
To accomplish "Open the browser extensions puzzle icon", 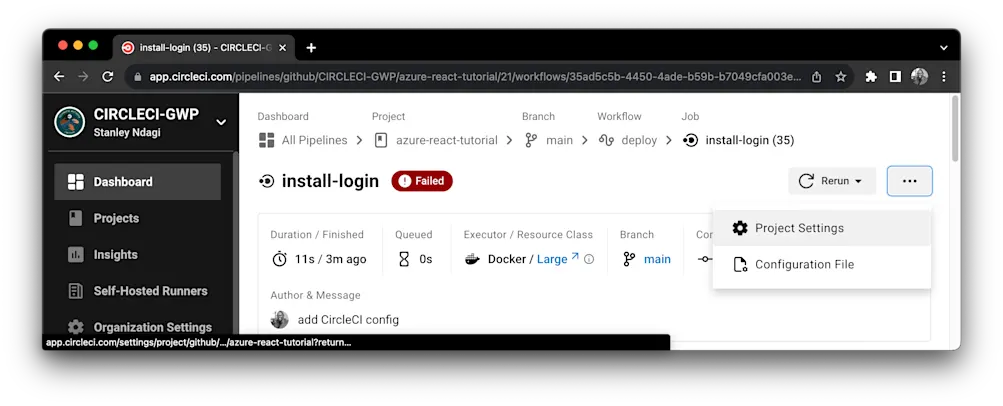I will pyautogui.click(x=871, y=77).
